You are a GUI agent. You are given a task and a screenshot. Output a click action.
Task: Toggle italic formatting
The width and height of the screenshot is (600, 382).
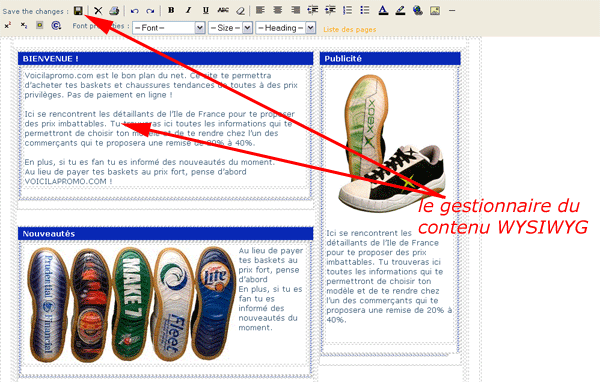tap(188, 10)
